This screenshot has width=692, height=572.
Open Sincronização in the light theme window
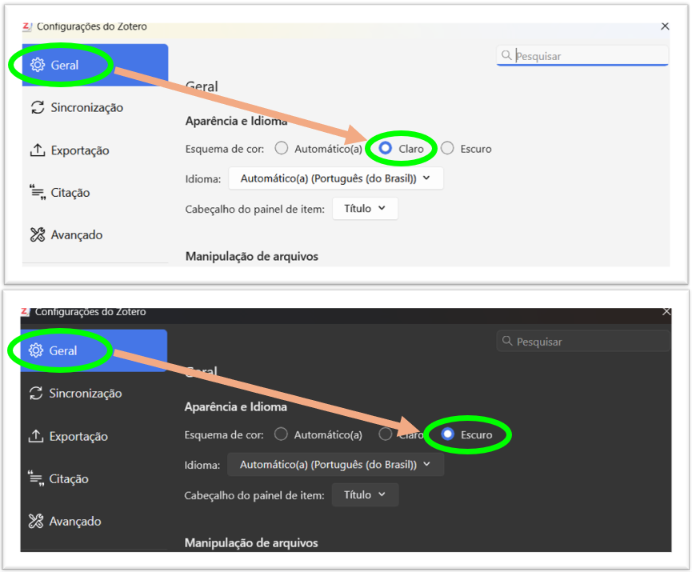point(77,107)
